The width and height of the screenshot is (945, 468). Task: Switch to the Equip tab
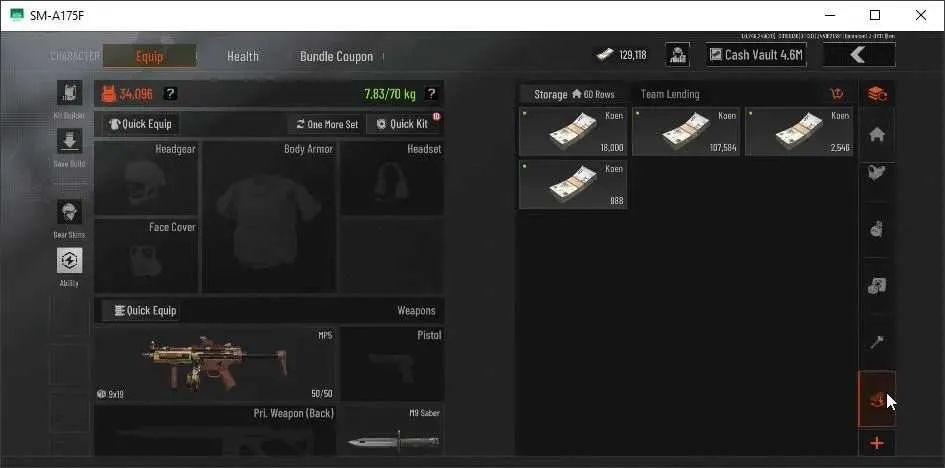click(x=149, y=57)
